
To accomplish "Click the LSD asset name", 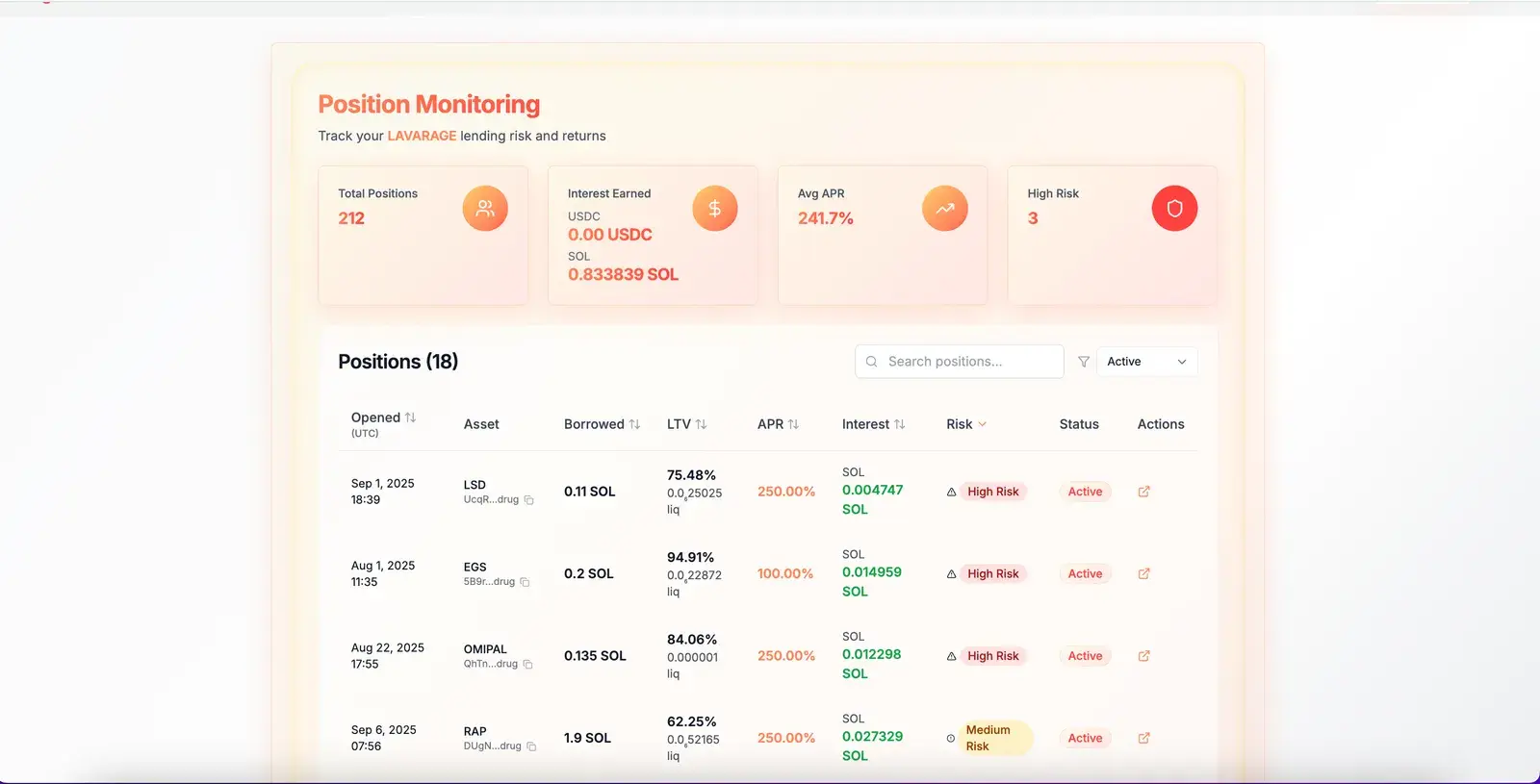I will point(475,485).
